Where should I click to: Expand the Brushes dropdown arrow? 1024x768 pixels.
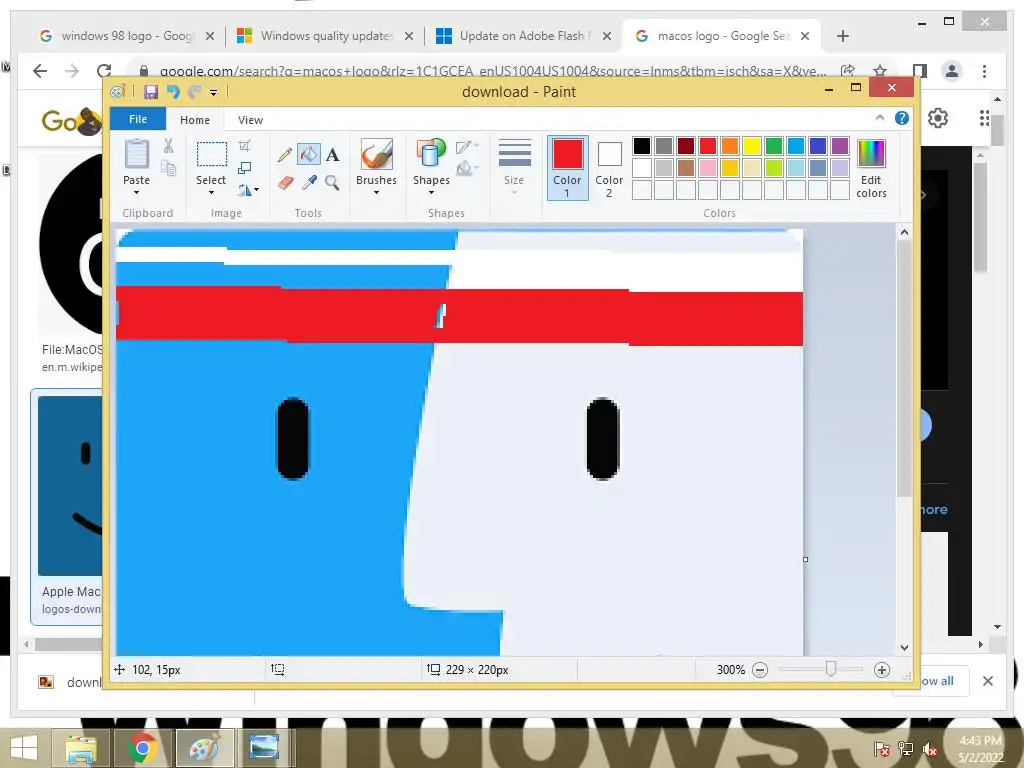click(x=376, y=193)
